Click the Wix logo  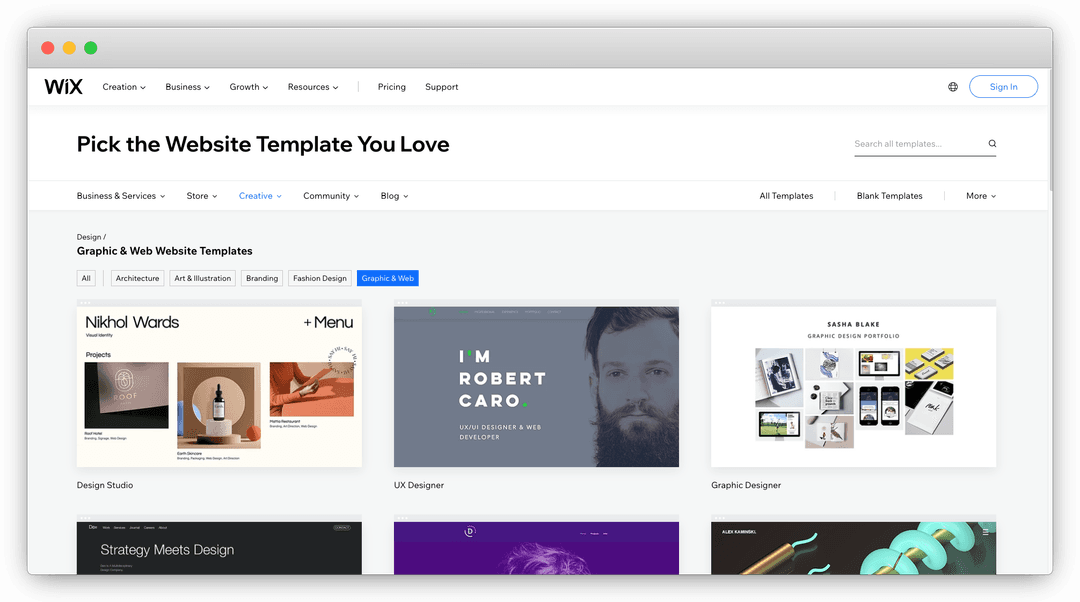[x=63, y=87]
